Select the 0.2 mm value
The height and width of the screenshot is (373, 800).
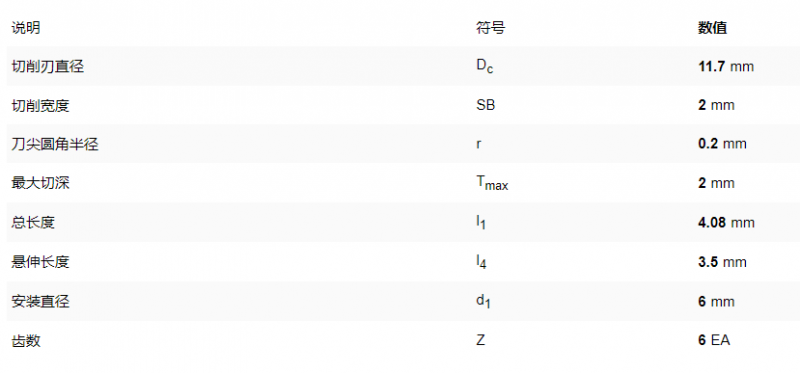point(722,144)
